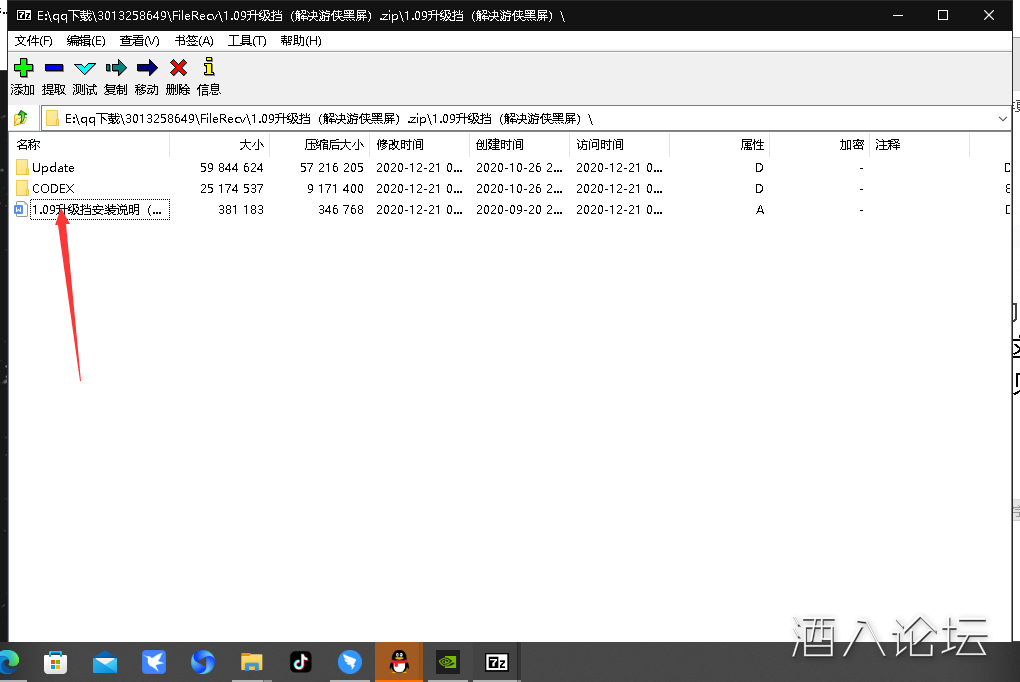The image size is (1020, 682).
Task: Click the green Add (添加) toolbar icon
Action: pyautogui.click(x=23, y=68)
